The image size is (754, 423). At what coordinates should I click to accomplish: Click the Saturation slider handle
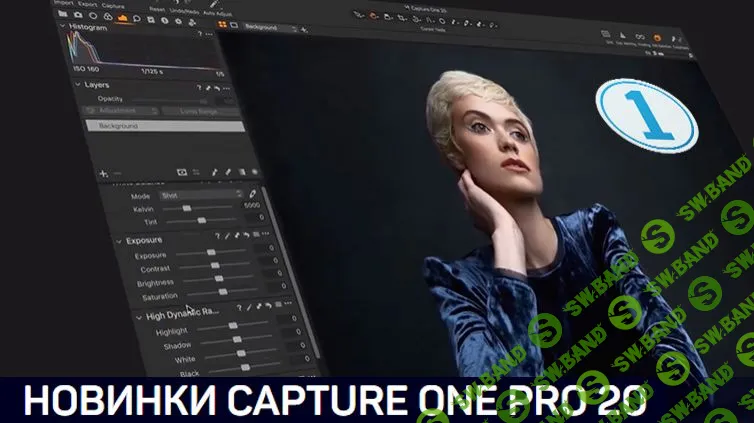[223, 292]
